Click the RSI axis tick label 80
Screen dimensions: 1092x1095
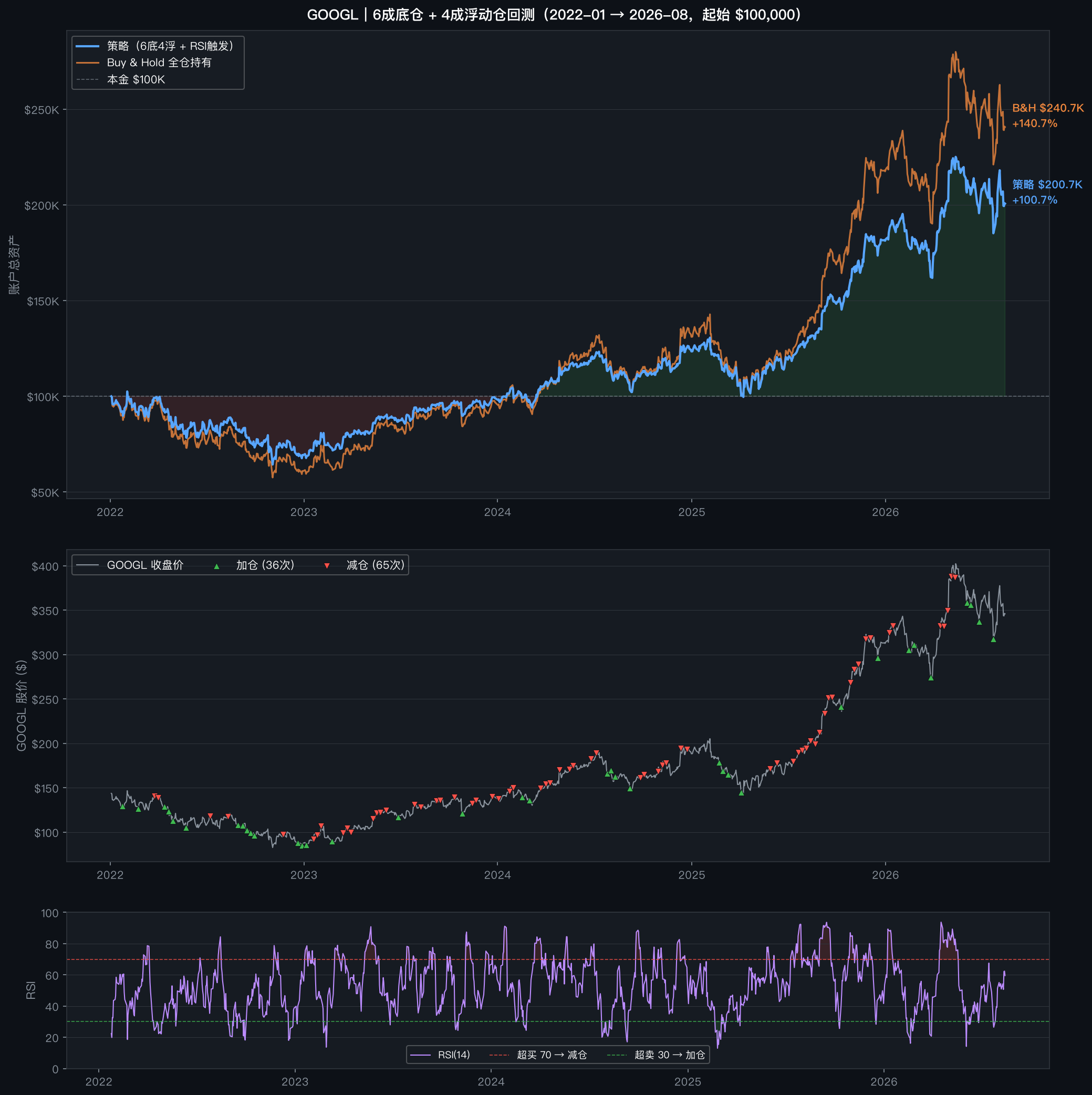(51, 944)
